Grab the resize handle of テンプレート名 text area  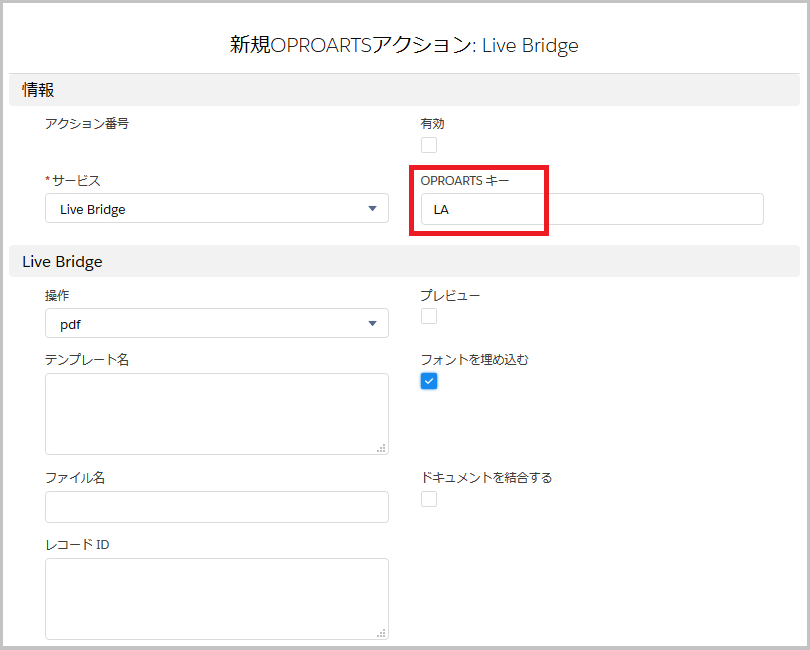[381, 448]
